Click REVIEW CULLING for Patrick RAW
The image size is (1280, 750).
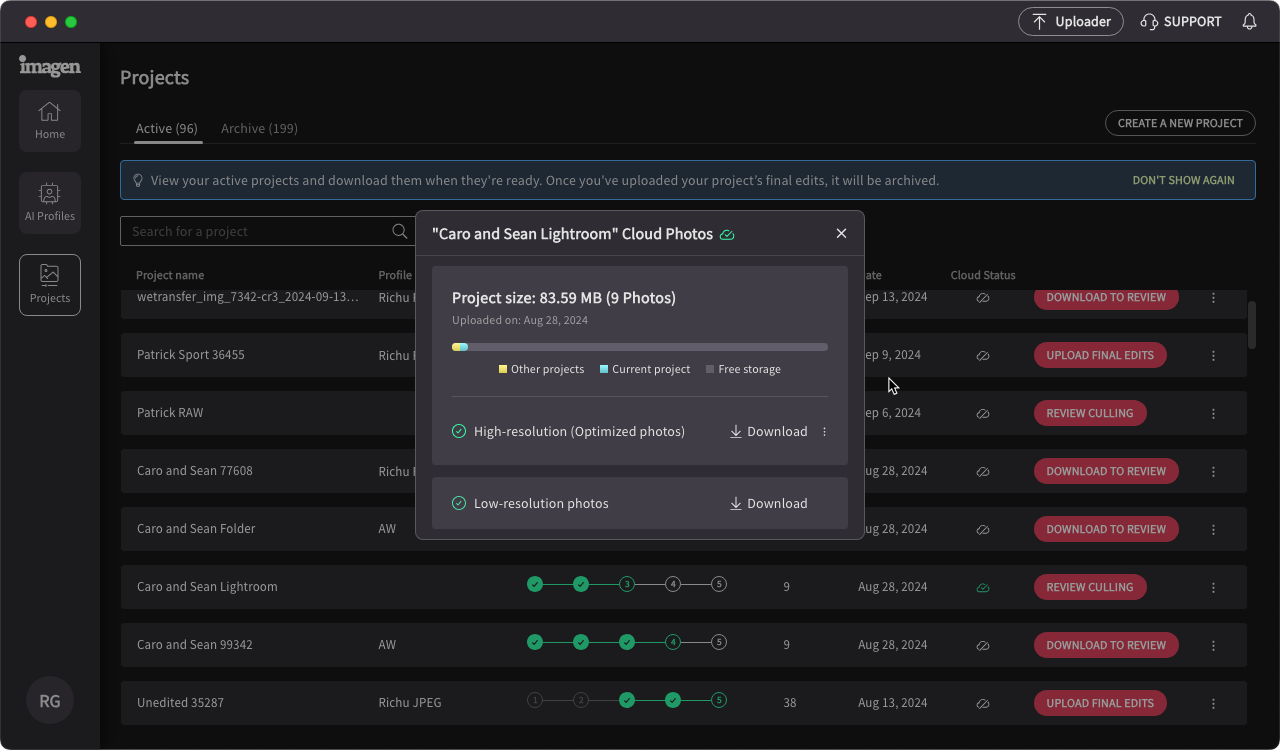tap(1090, 413)
